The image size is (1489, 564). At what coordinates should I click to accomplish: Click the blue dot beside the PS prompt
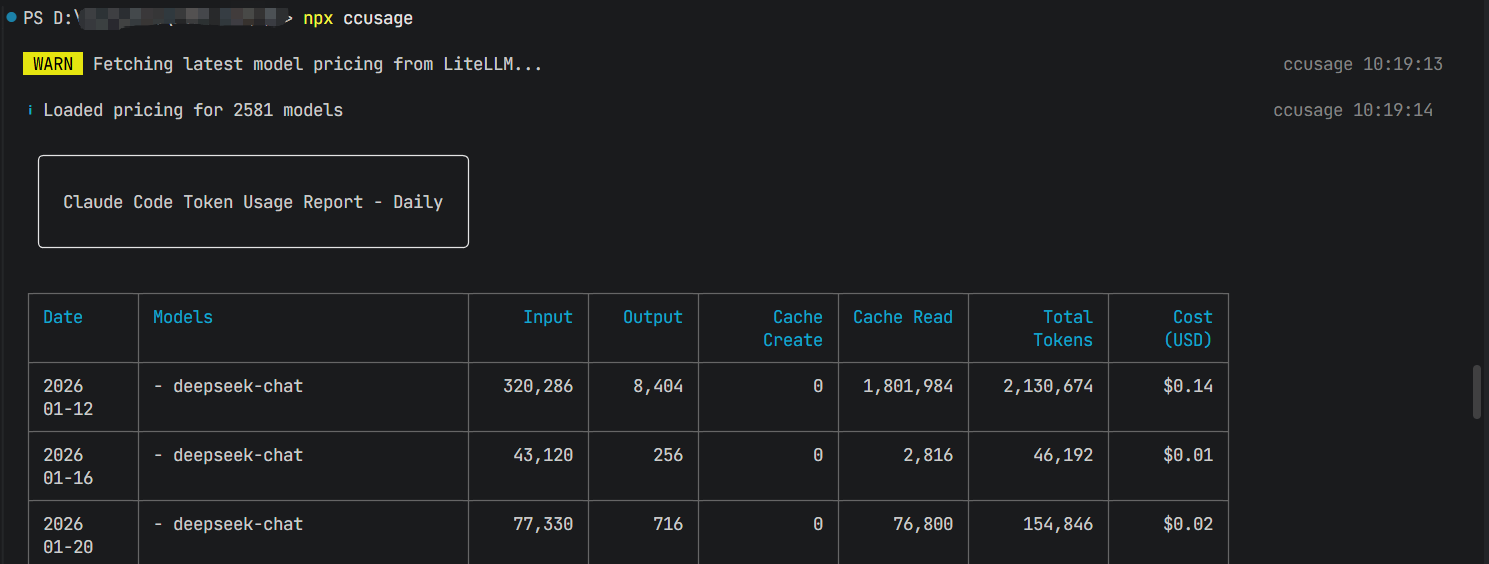tap(11, 18)
